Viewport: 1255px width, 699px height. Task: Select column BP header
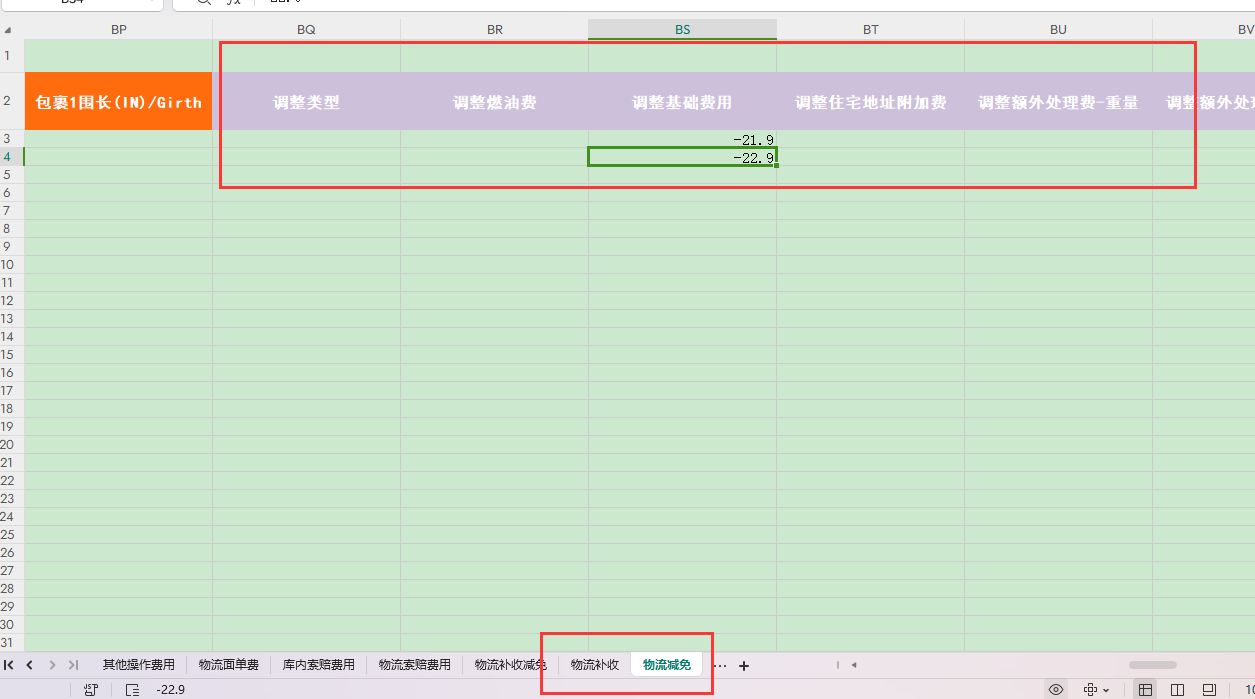(x=119, y=30)
